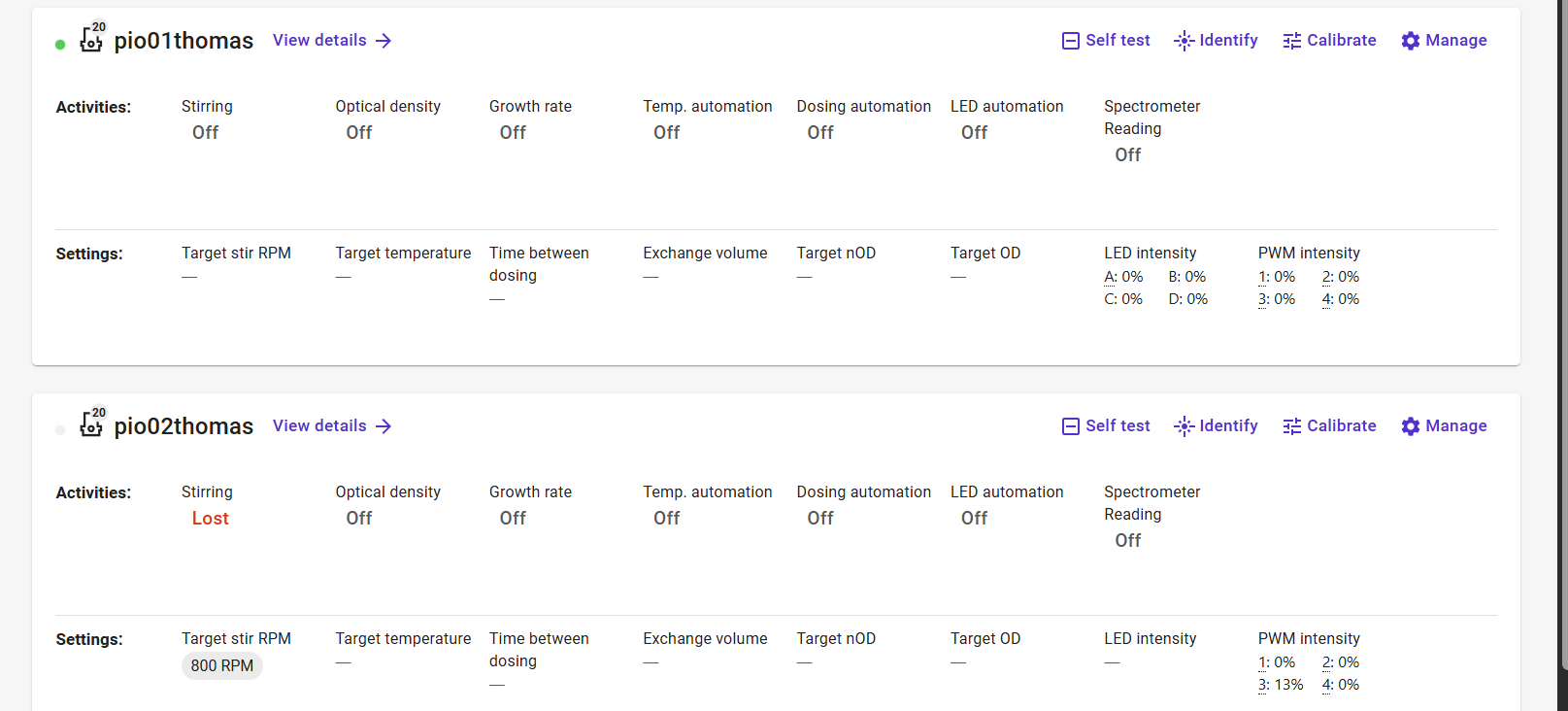Click Self test icon for pio01thomas
Screen dimensions: 1568x711
click(1071, 41)
